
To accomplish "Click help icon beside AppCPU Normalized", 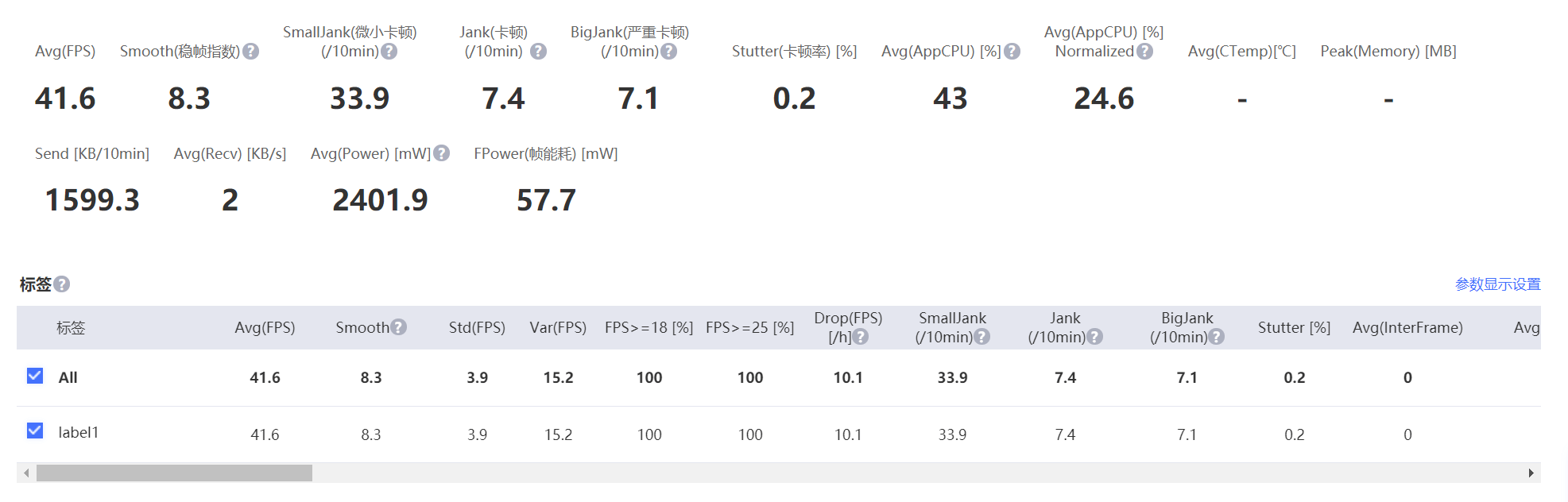I will 1144,52.
